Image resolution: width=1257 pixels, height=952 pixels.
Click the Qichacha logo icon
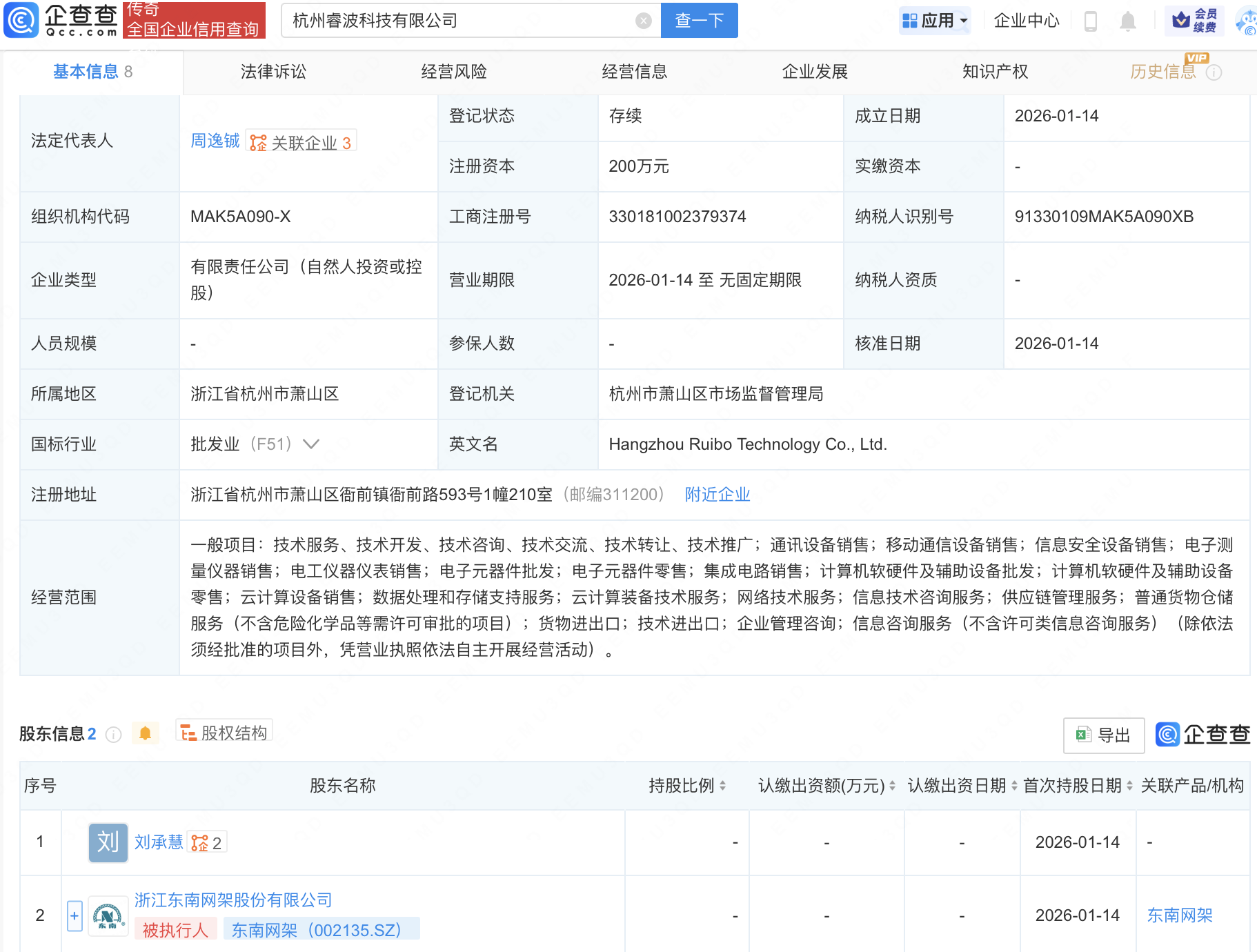coord(21,20)
